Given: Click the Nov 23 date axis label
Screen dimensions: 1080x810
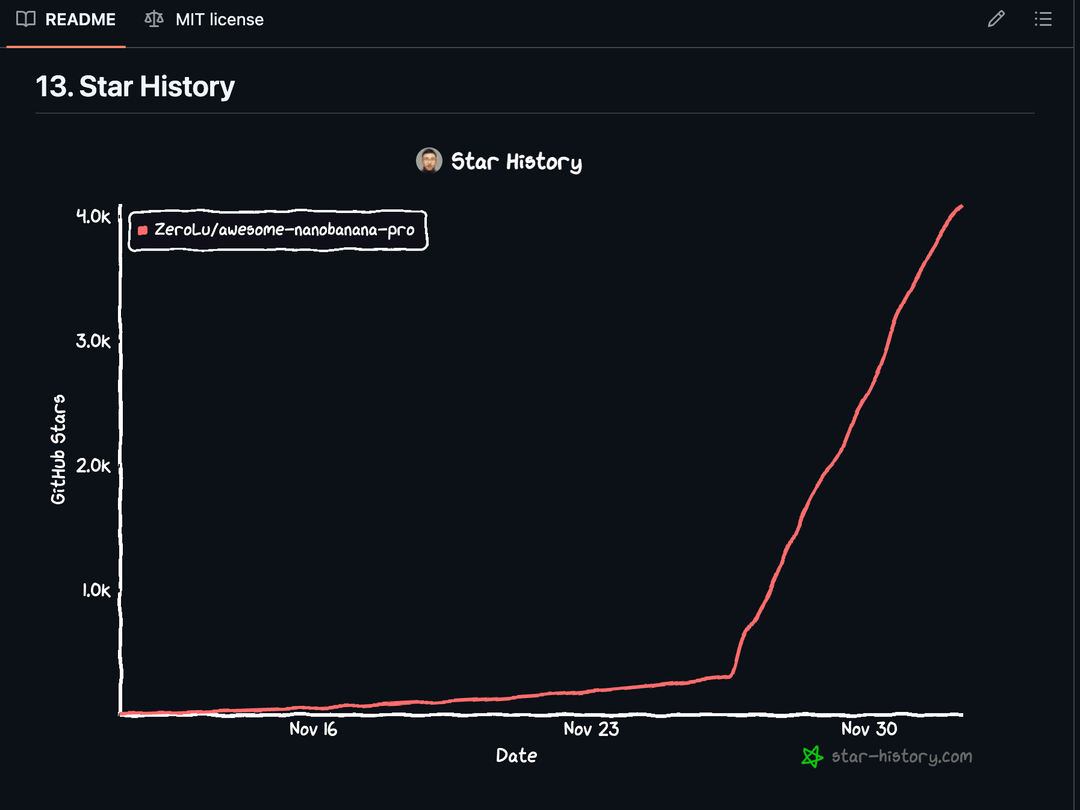Looking at the screenshot, I should point(591,729).
